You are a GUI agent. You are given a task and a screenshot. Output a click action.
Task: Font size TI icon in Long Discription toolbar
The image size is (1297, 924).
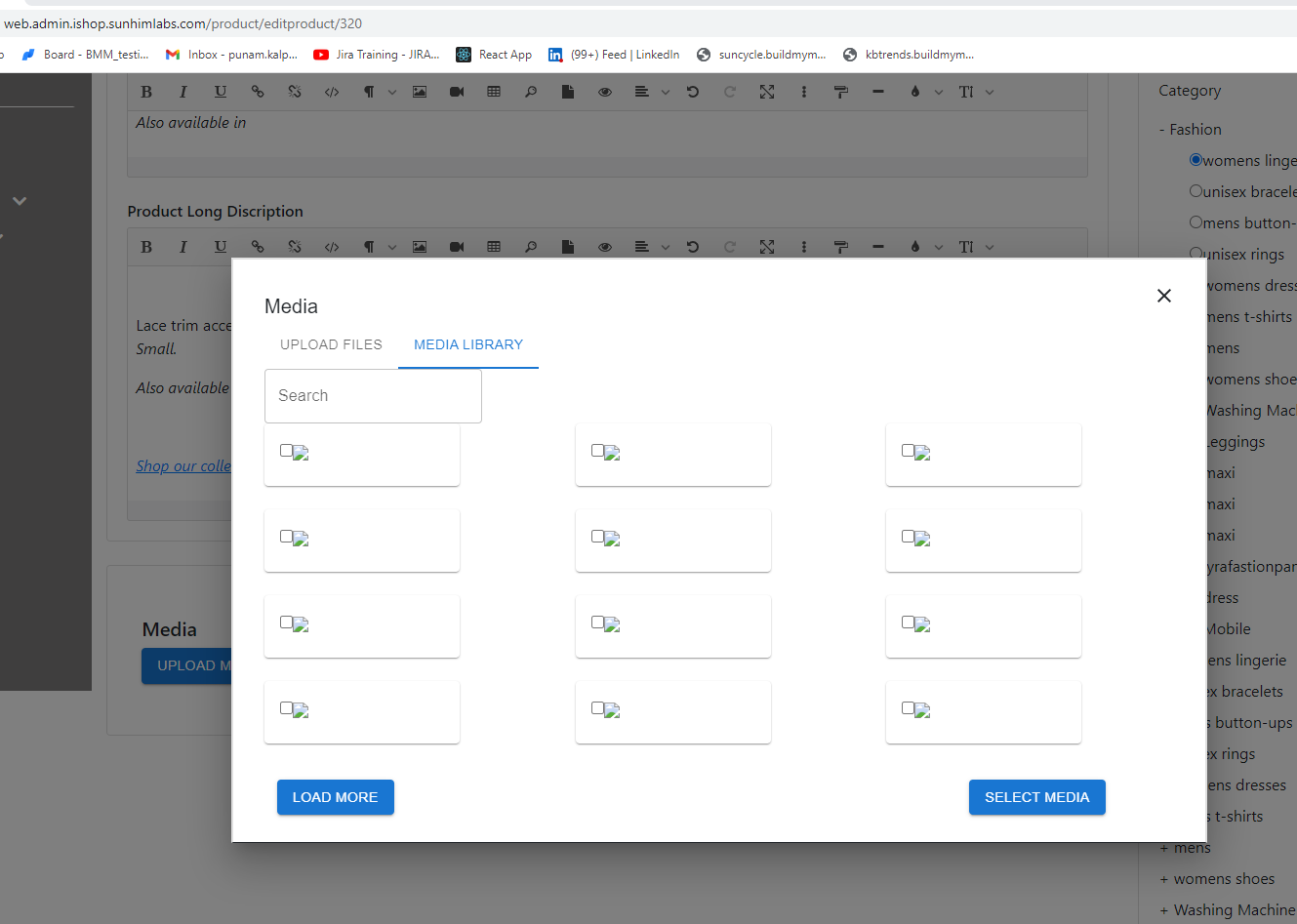pos(966,247)
